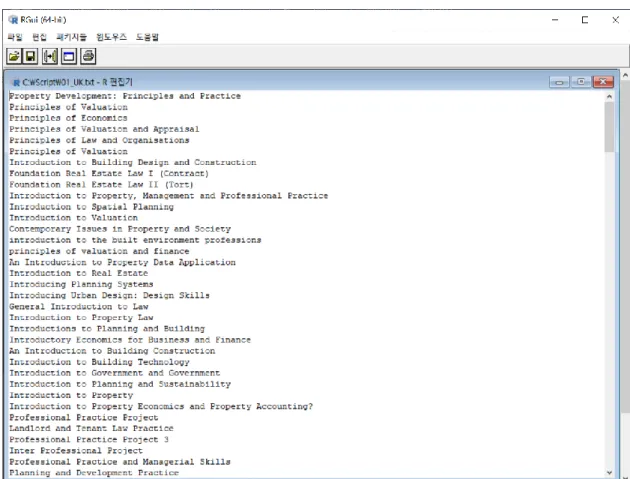
Task: Click line 'Principles of Economics'
Action: [68, 118]
